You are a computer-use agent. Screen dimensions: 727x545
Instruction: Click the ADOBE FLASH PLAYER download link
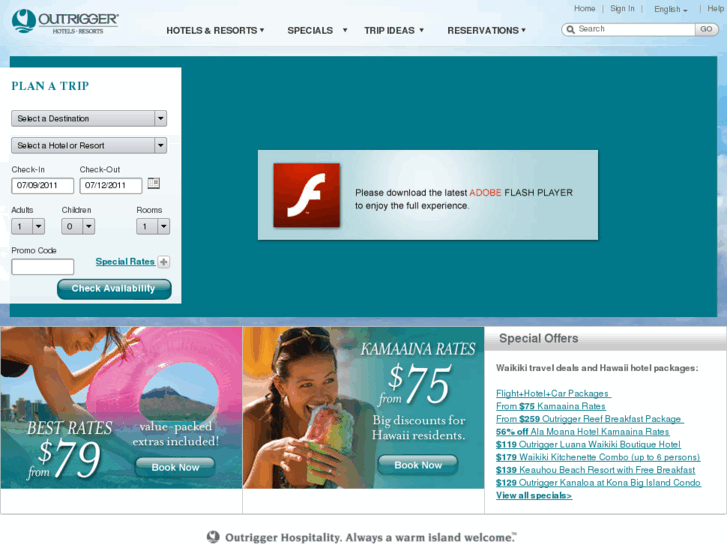[521, 192]
